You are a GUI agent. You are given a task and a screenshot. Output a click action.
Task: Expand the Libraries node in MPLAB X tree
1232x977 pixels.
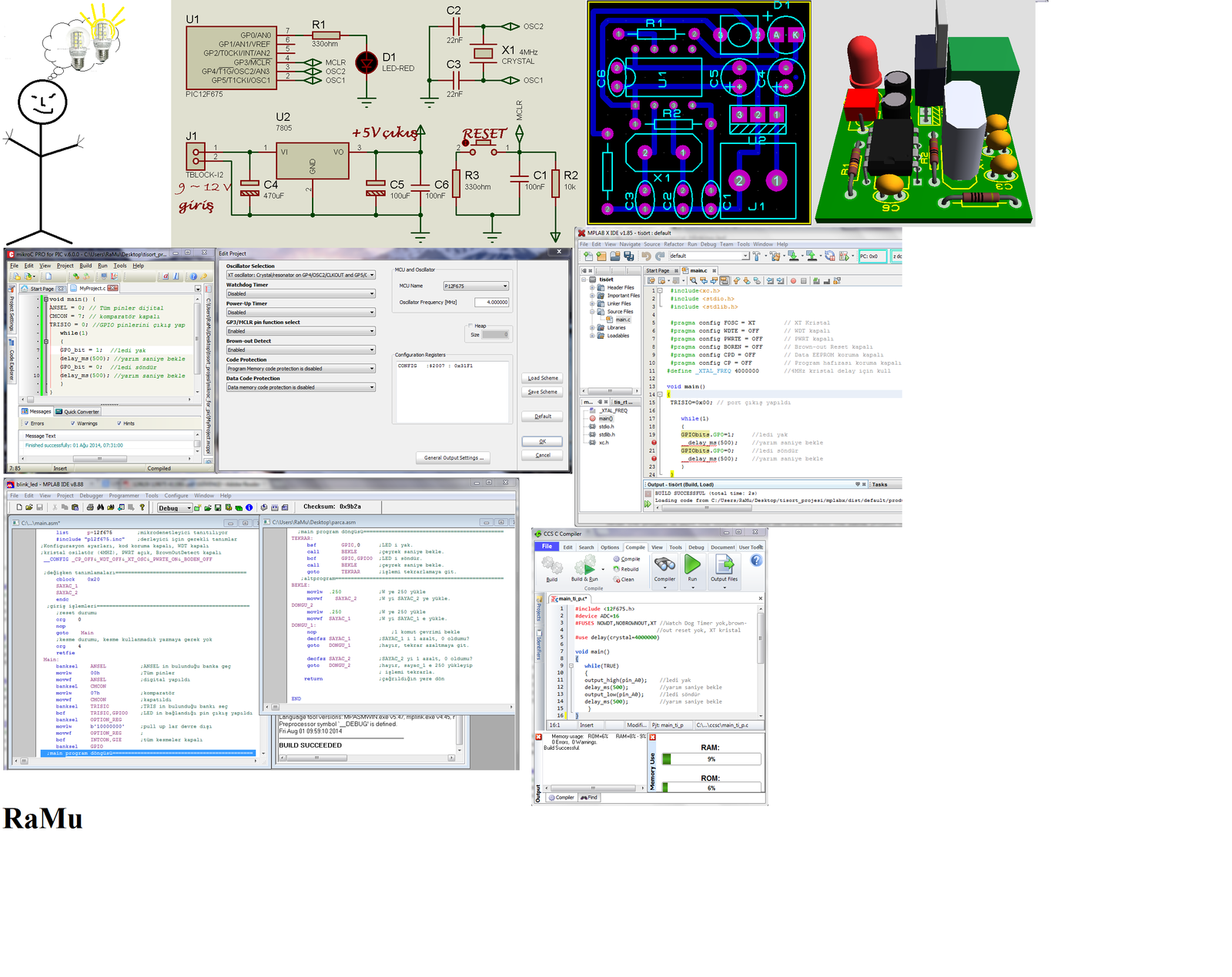(x=592, y=328)
